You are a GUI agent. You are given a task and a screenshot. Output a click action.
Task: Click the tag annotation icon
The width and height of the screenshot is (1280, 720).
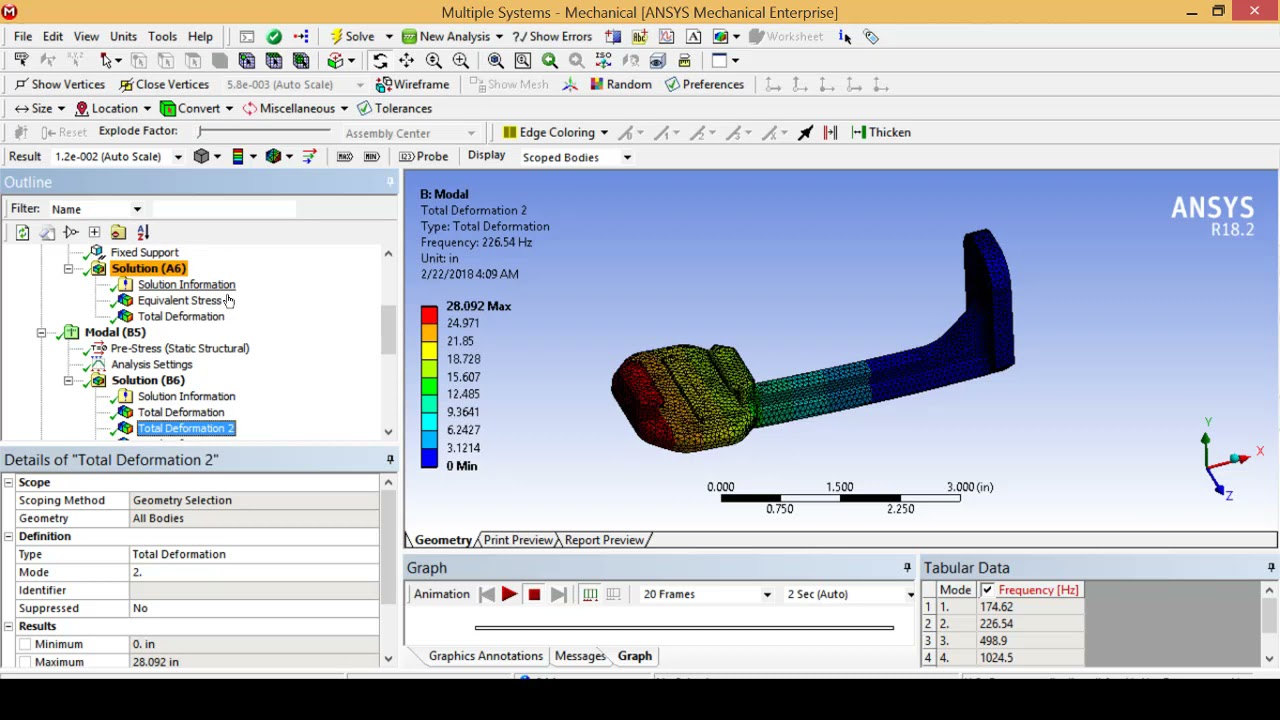(x=872, y=36)
